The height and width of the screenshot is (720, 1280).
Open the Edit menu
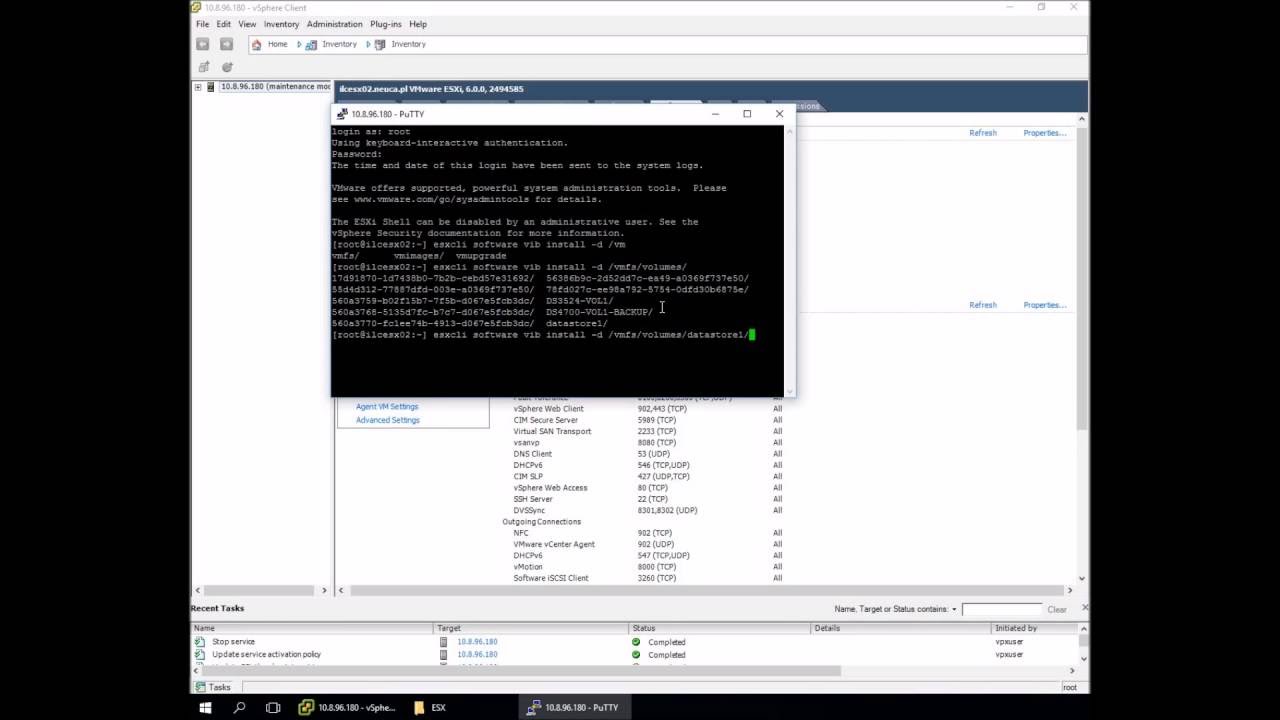[224, 24]
